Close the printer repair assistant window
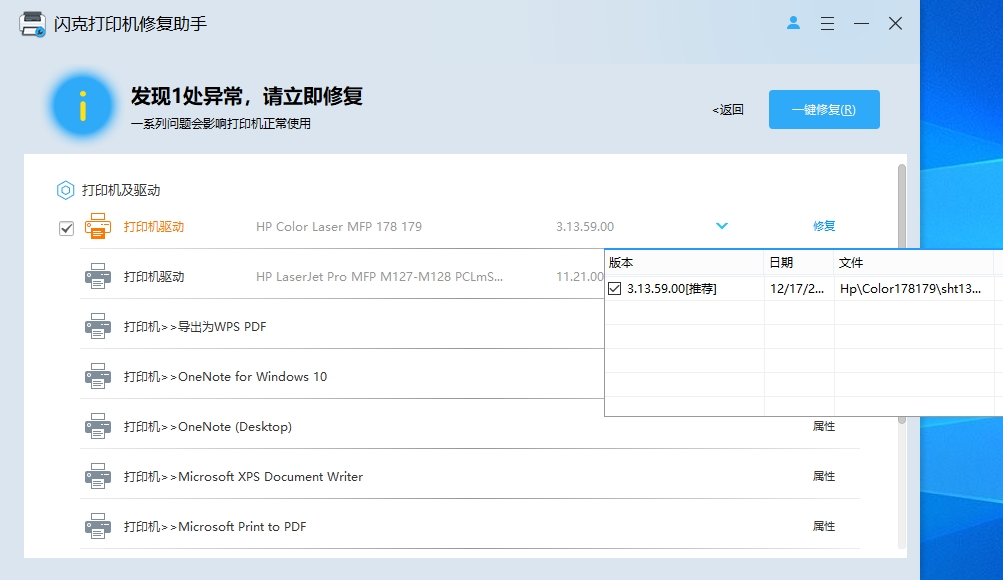Viewport: 1003px width, 580px height. coord(896,24)
